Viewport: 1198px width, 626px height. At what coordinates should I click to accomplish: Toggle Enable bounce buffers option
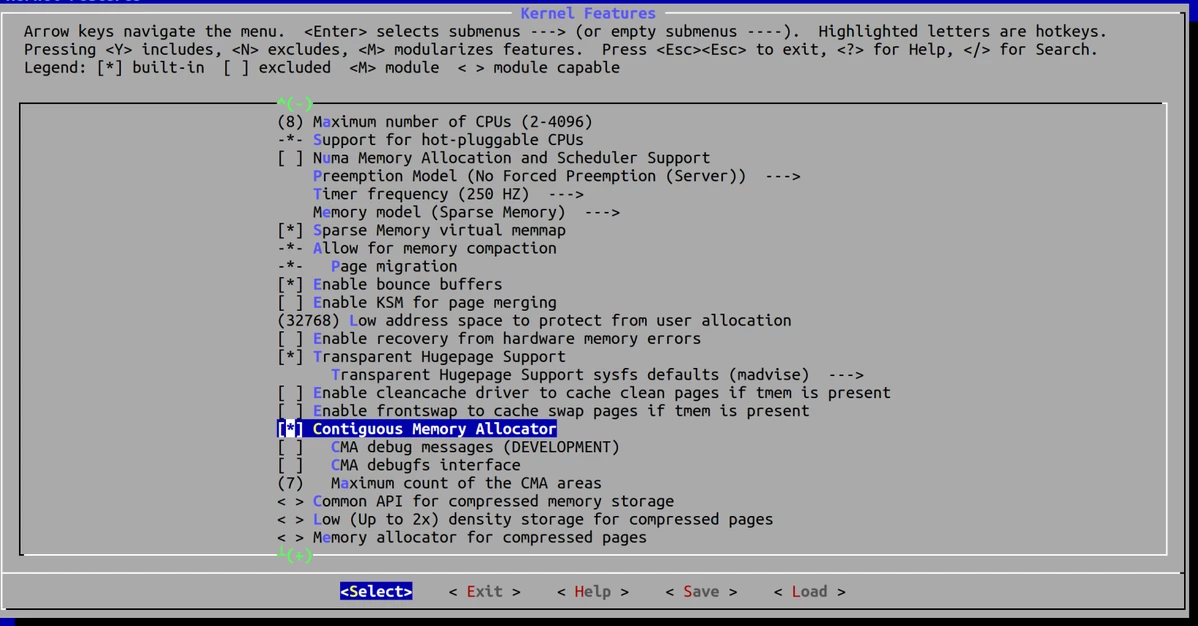click(x=390, y=284)
